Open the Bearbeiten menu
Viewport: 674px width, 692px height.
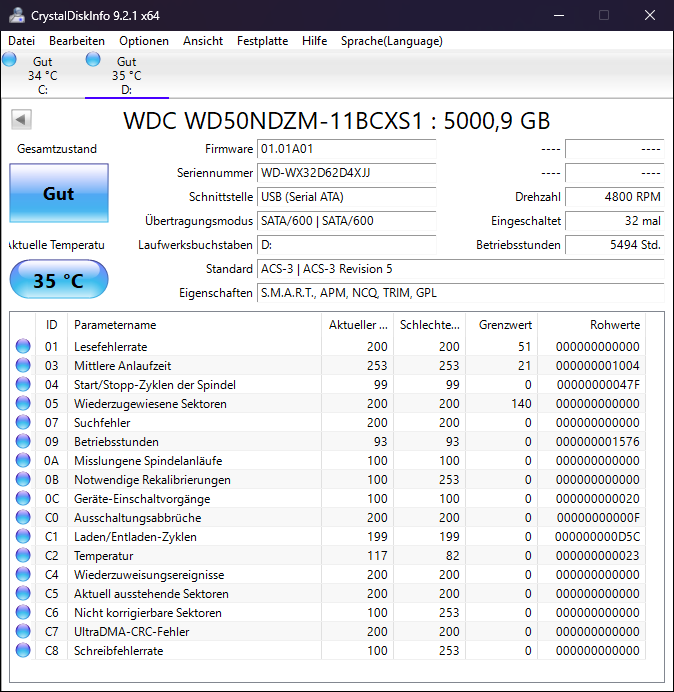coord(77,41)
